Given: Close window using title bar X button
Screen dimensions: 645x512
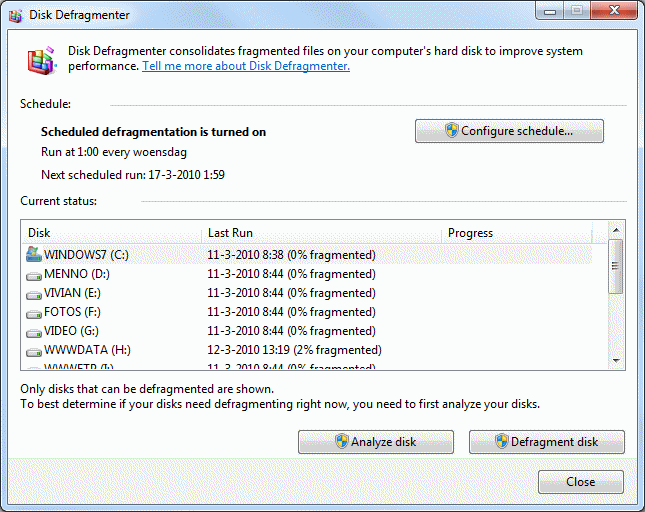Looking at the screenshot, I should tap(614, 10).
